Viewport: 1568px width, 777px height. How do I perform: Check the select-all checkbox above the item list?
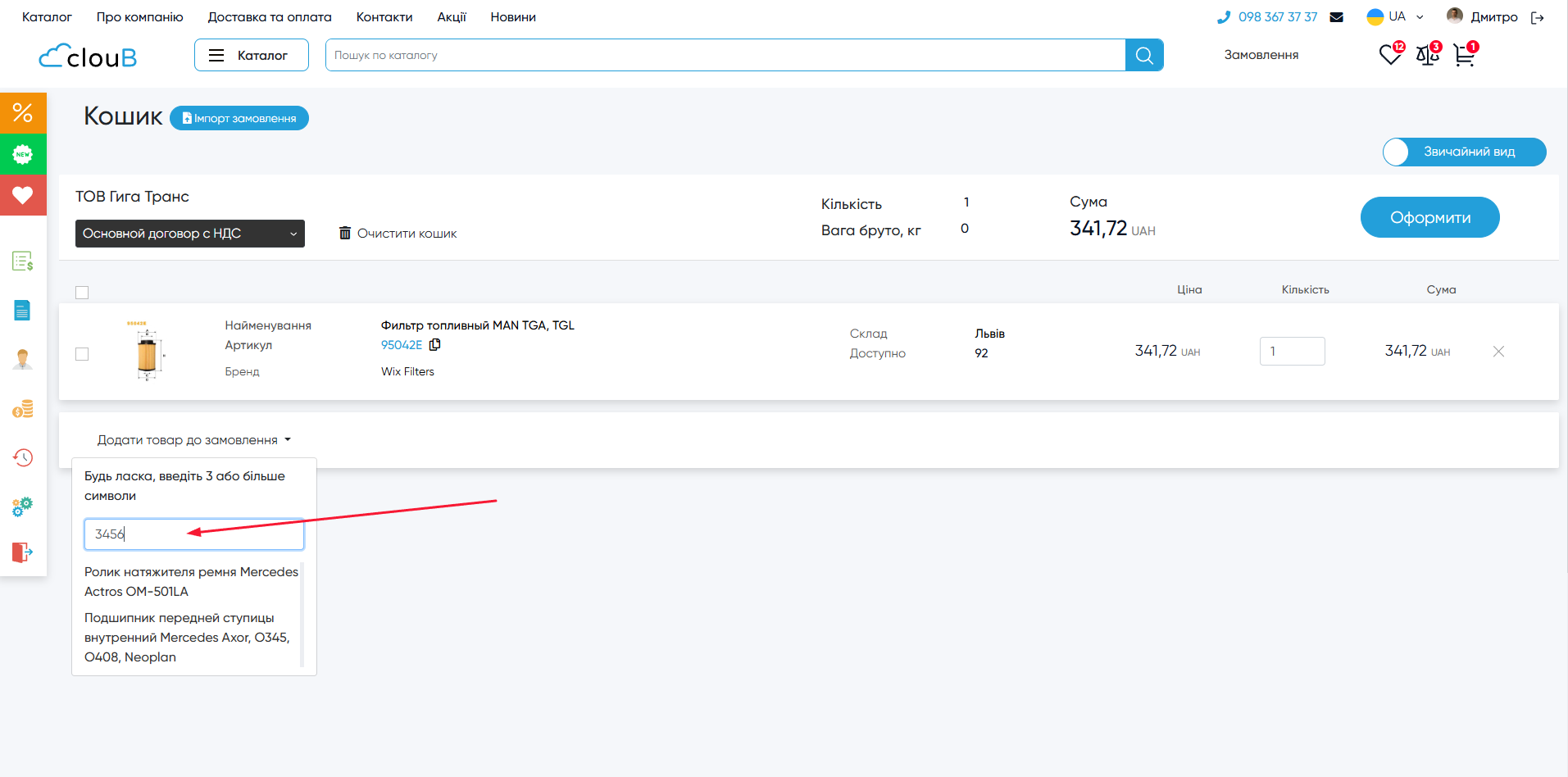82,293
